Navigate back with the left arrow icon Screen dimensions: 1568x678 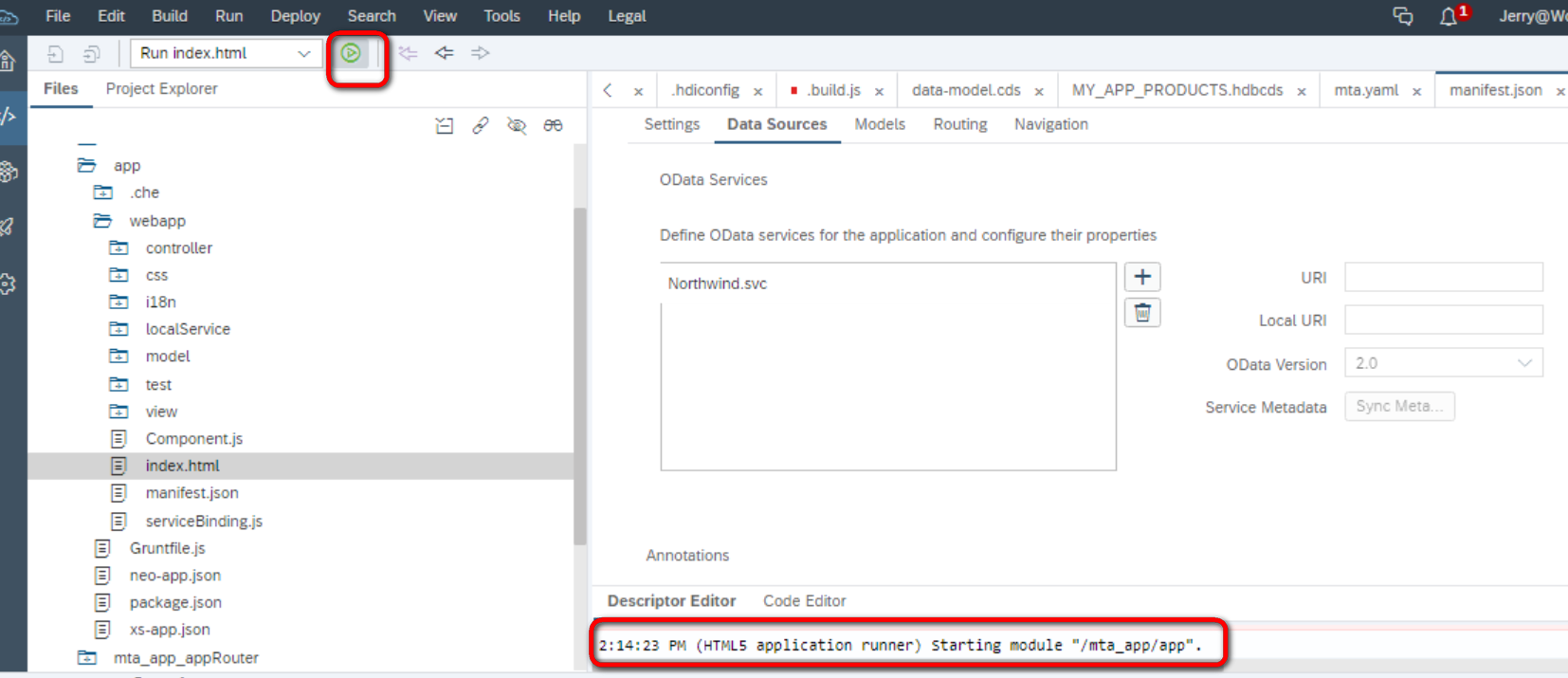(x=444, y=53)
